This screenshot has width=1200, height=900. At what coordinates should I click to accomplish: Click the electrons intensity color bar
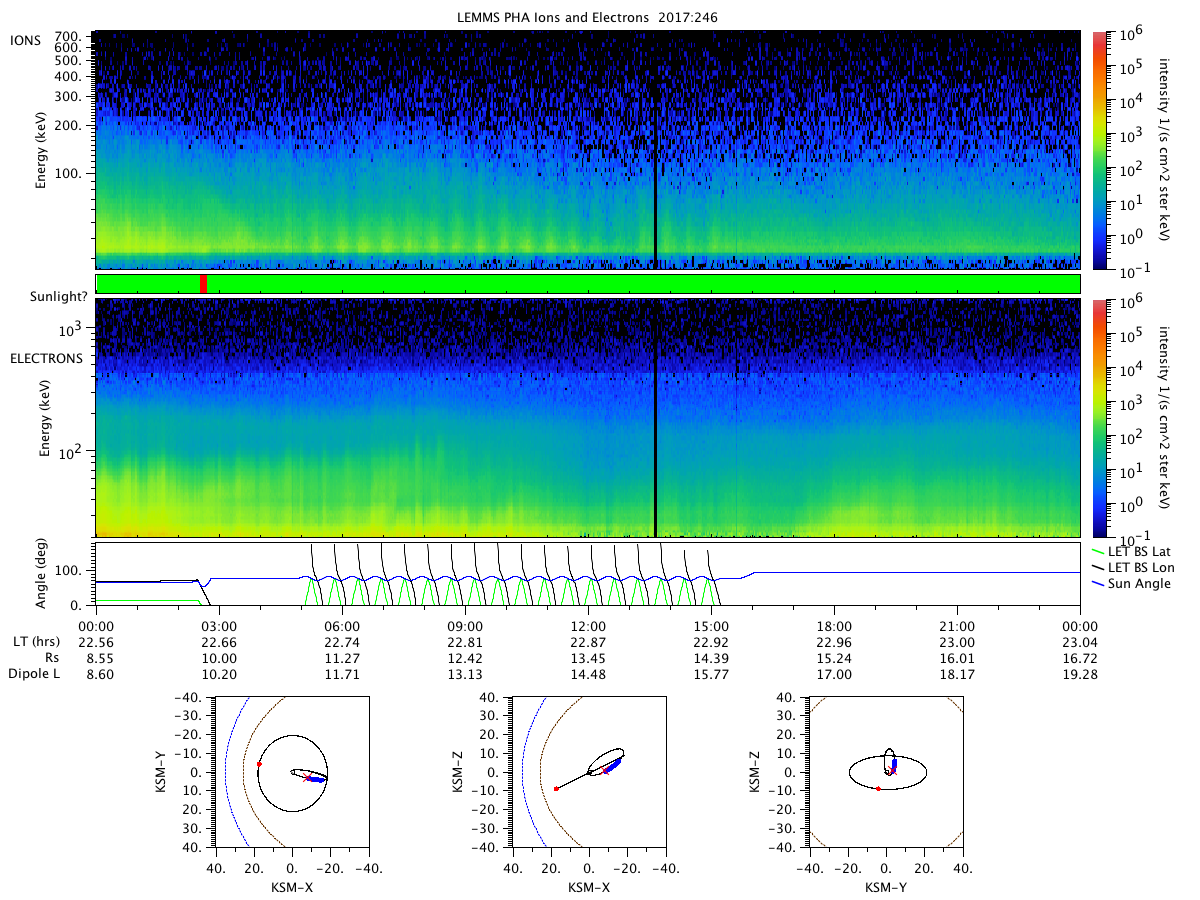pos(1098,418)
